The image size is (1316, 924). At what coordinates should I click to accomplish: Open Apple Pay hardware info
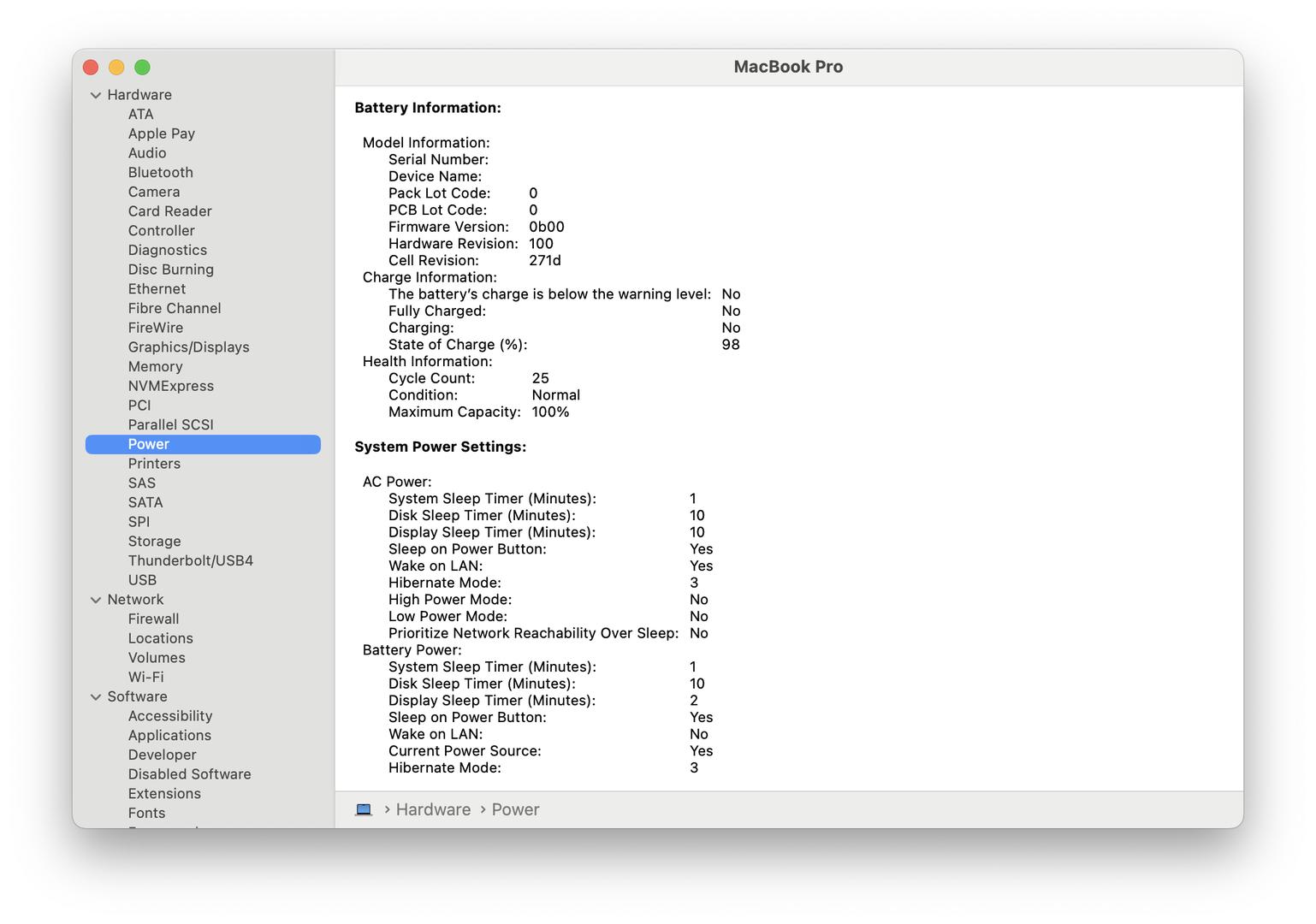coord(162,133)
